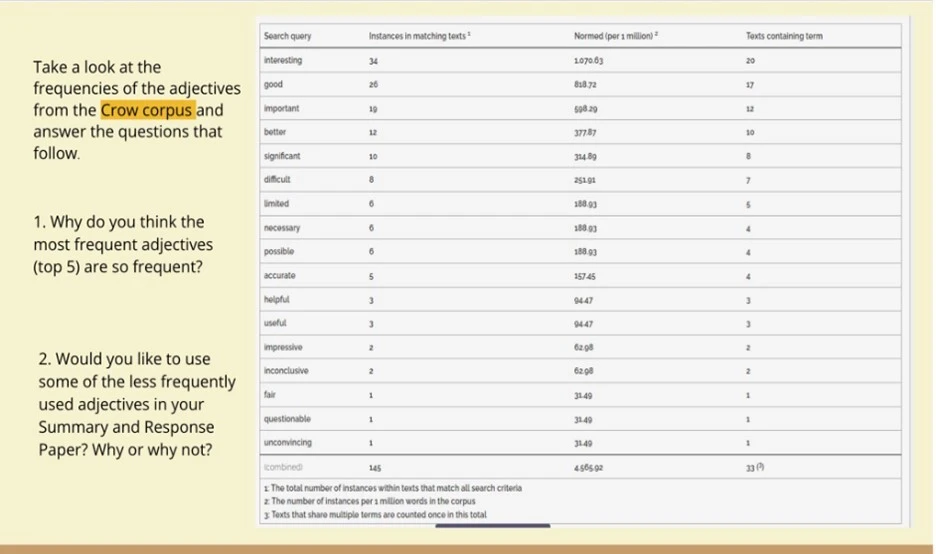The image size is (936, 554).
Task: Select the 'Normed (per 1 million)' column header
Action: pos(615,36)
